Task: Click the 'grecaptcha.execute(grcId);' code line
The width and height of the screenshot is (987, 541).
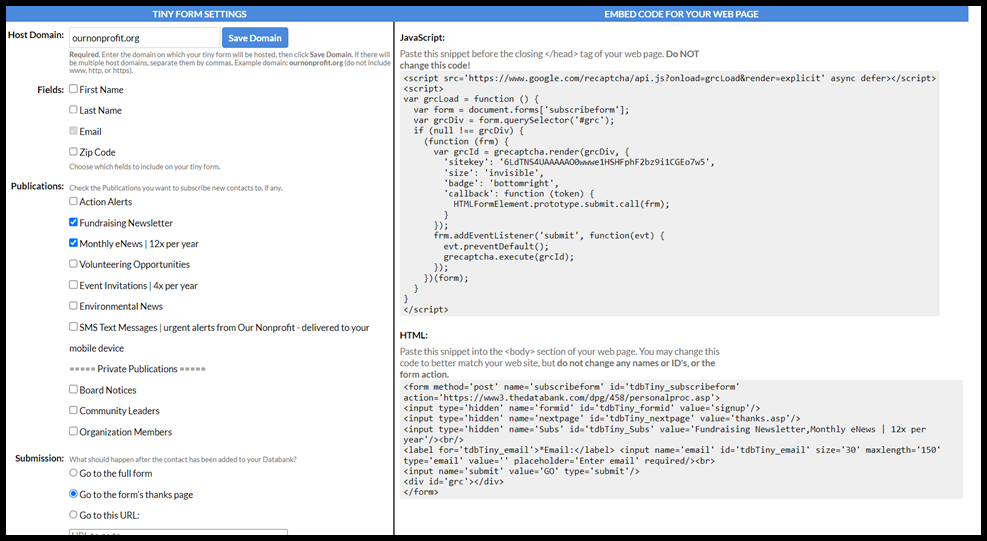Action: [509, 256]
